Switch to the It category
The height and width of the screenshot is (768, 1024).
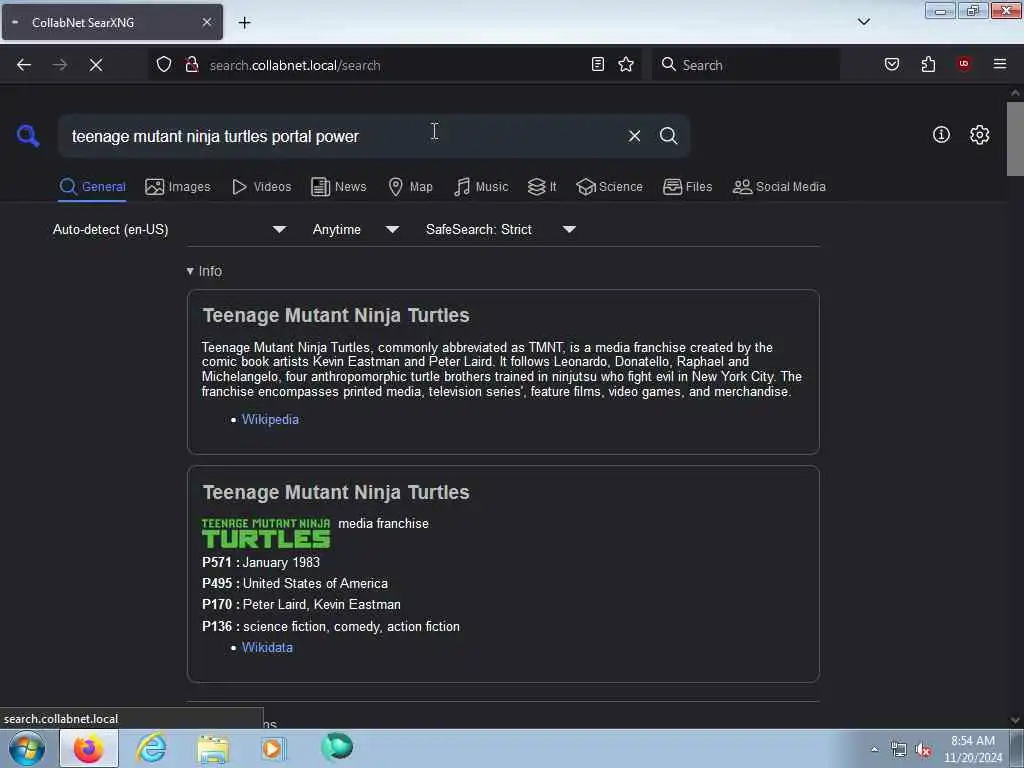[542, 187]
